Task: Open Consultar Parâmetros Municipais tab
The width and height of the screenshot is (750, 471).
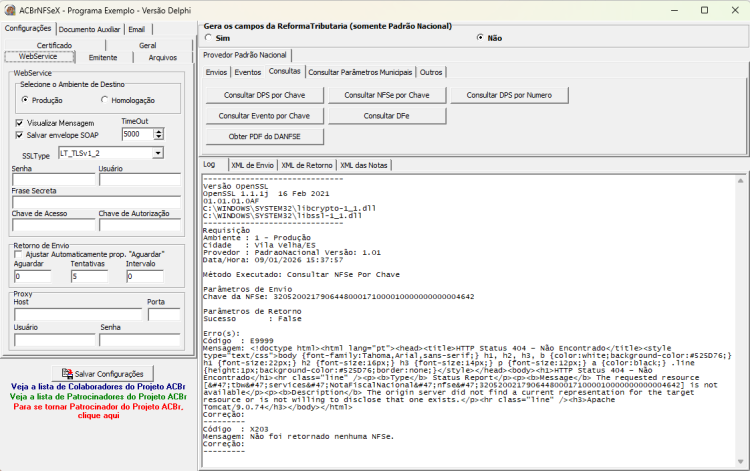Action: point(360,72)
